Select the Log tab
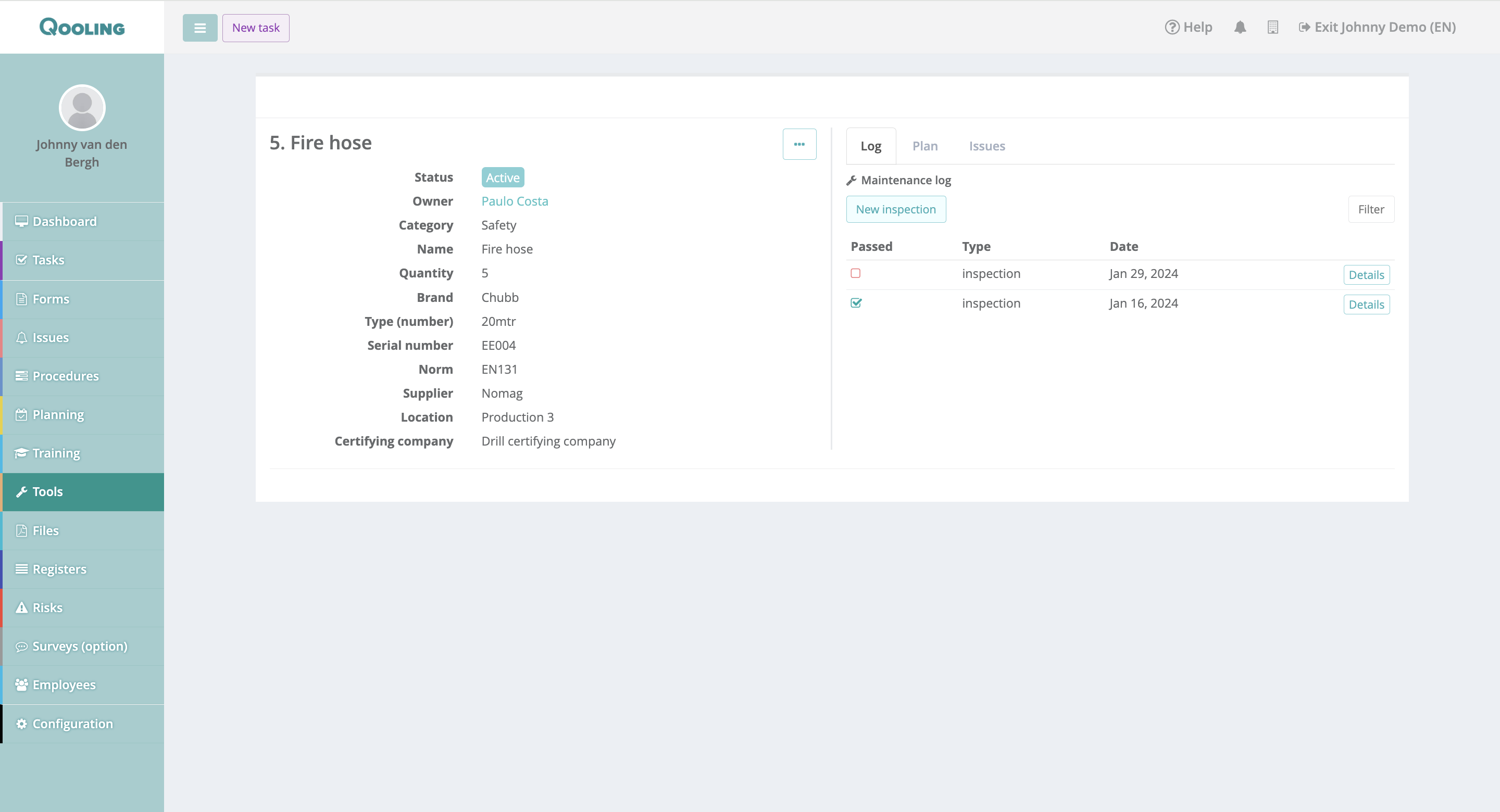 point(870,146)
